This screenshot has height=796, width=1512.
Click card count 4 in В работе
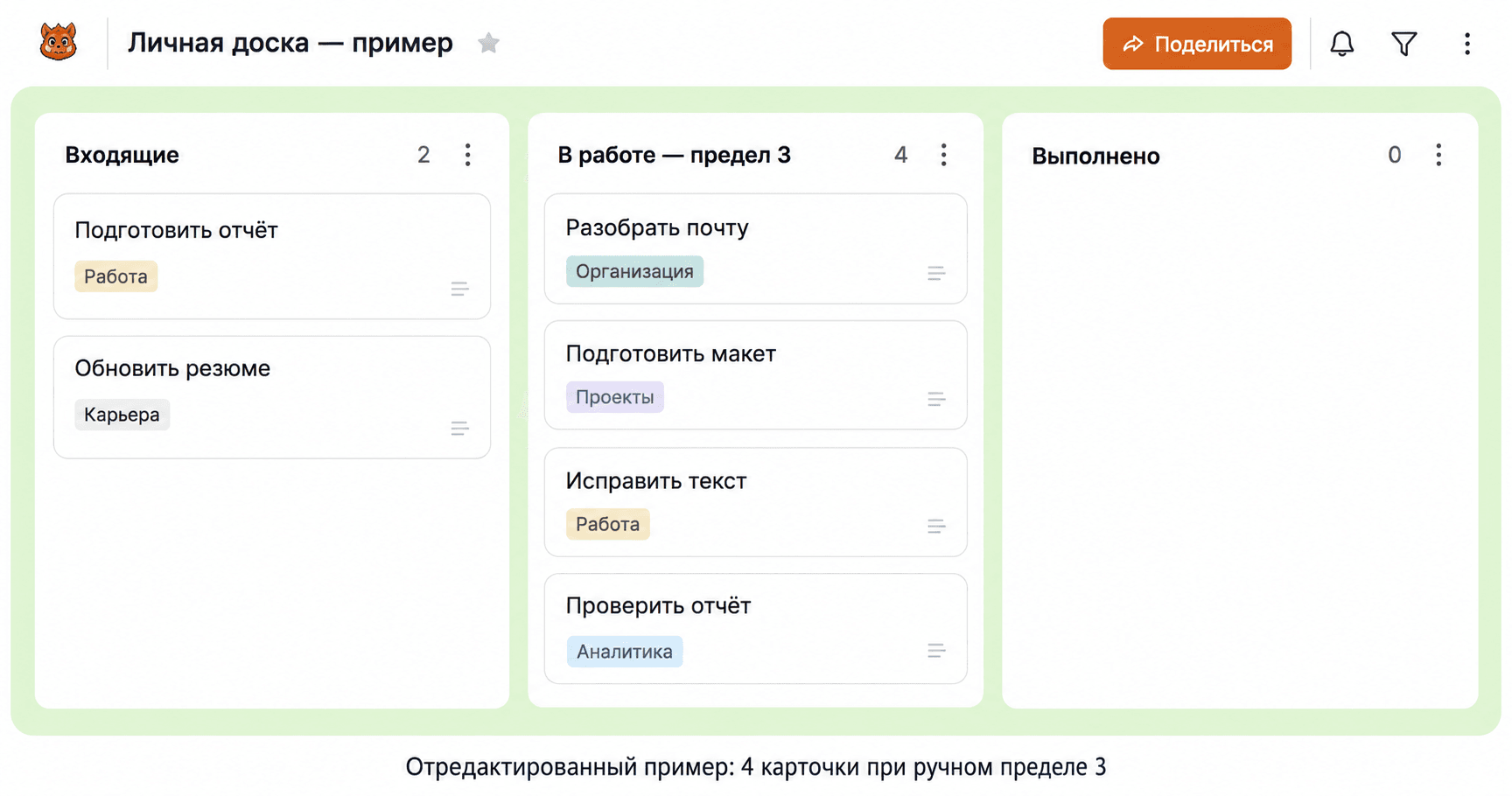[900, 155]
